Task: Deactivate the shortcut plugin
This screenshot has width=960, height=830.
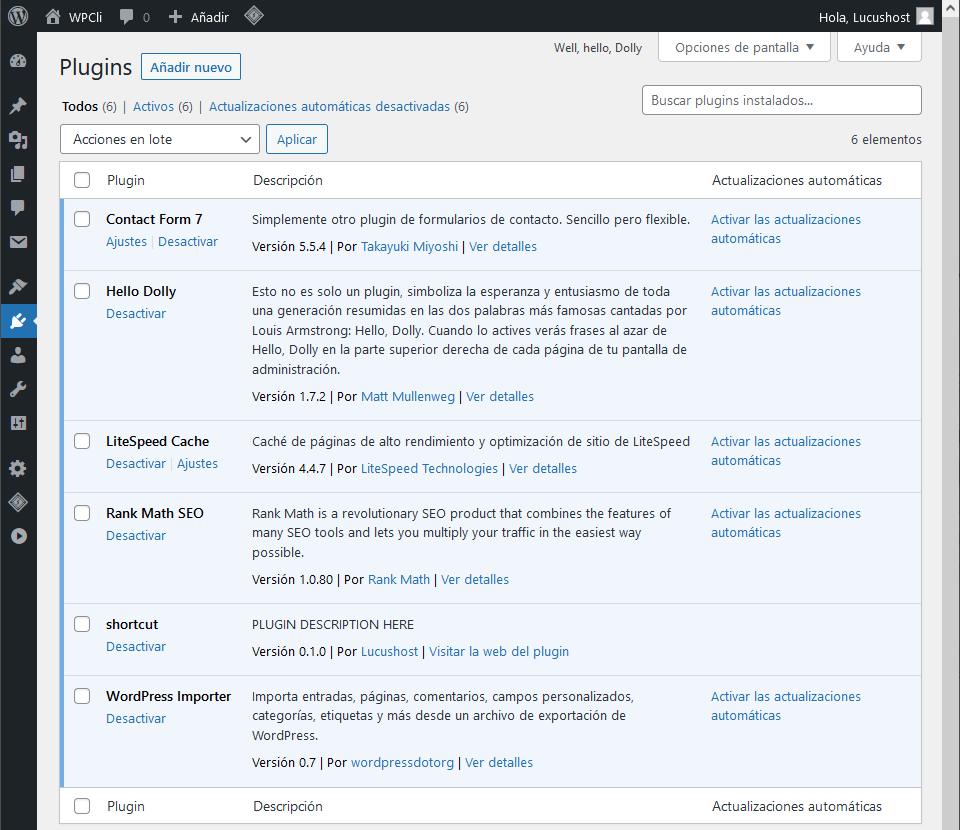Action: 136,646
